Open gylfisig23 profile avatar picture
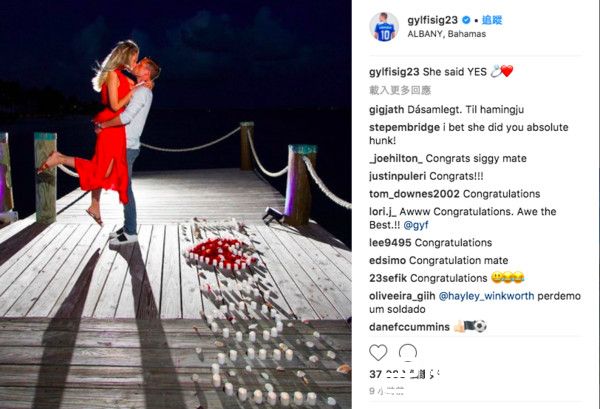 (384, 26)
